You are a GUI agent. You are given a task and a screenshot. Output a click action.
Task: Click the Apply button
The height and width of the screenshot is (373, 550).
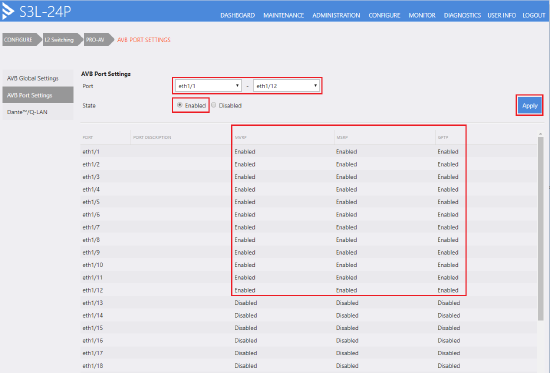(x=529, y=105)
